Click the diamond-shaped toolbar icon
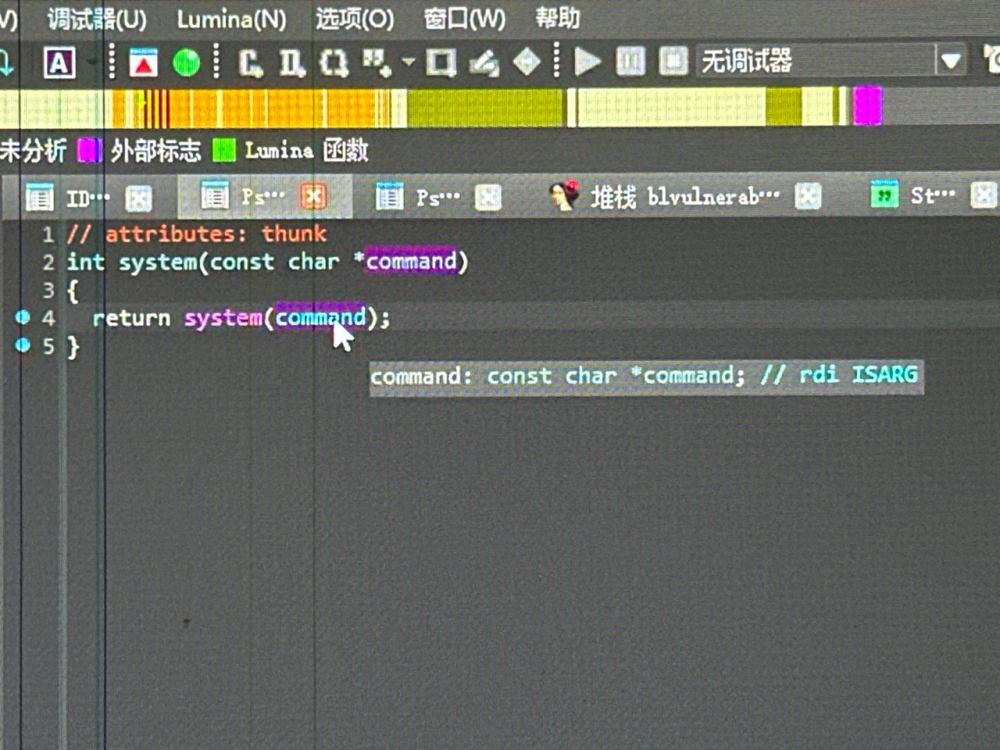 click(526, 63)
